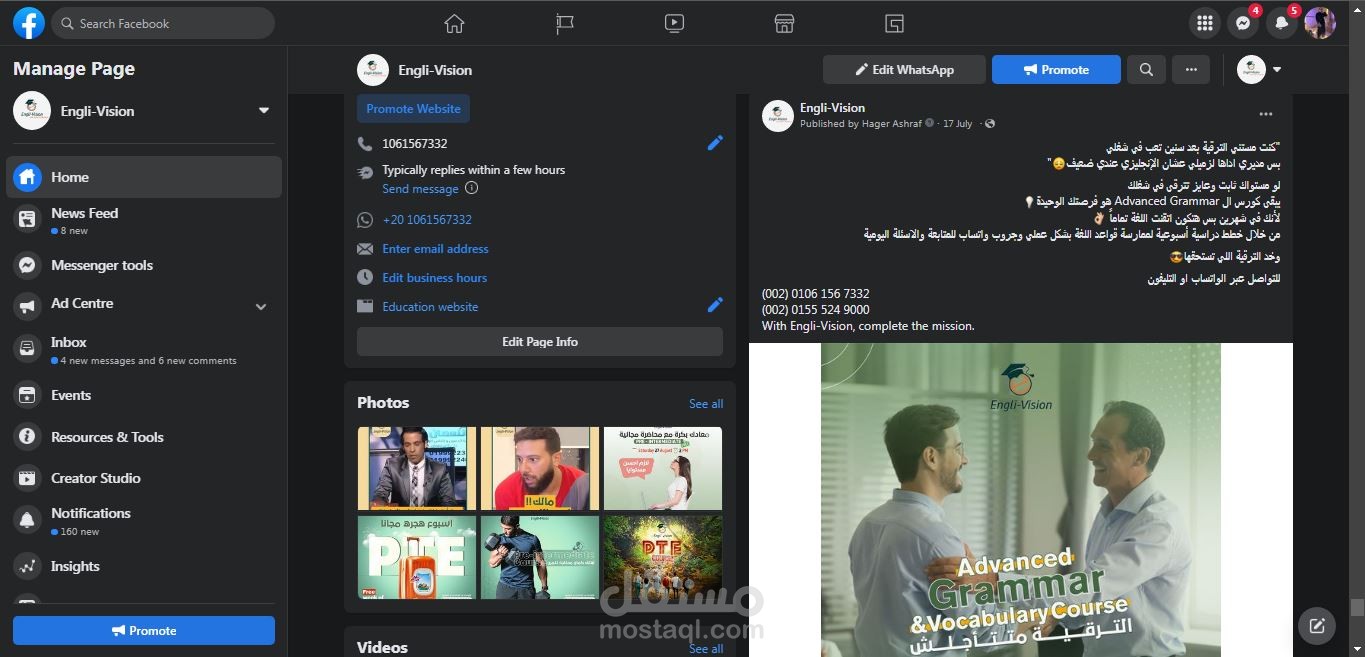Click the post author avatar
This screenshot has height=657, width=1365.
coord(778,116)
